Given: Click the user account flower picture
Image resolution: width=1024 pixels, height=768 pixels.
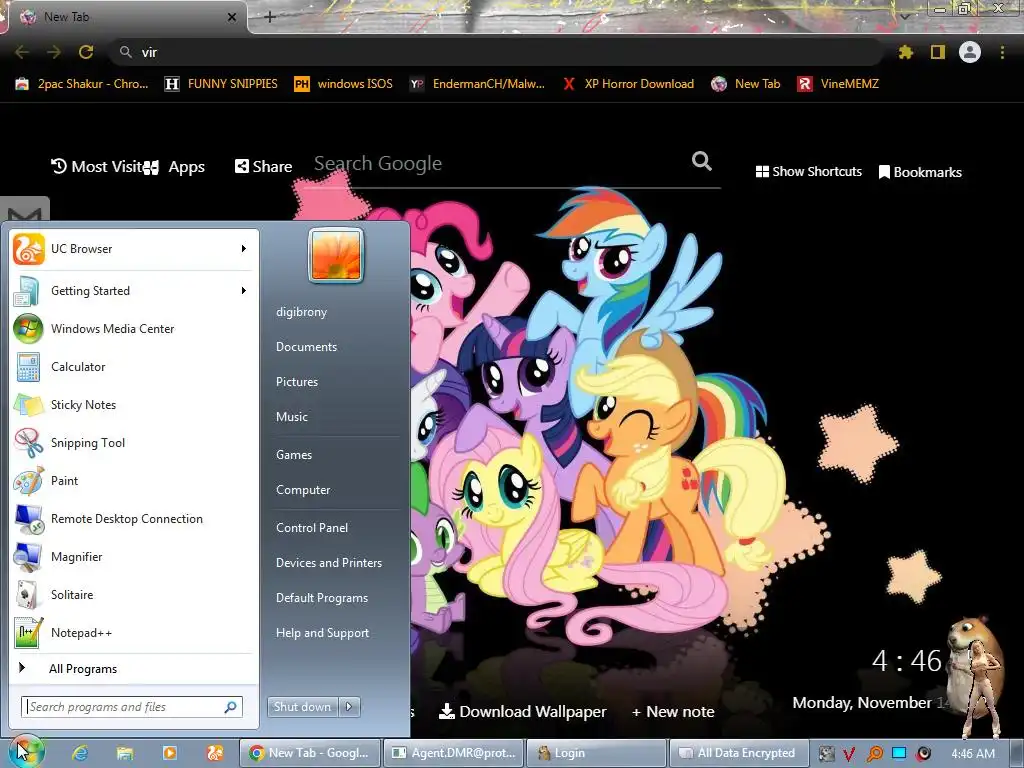Looking at the screenshot, I should (x=336, y=255).
